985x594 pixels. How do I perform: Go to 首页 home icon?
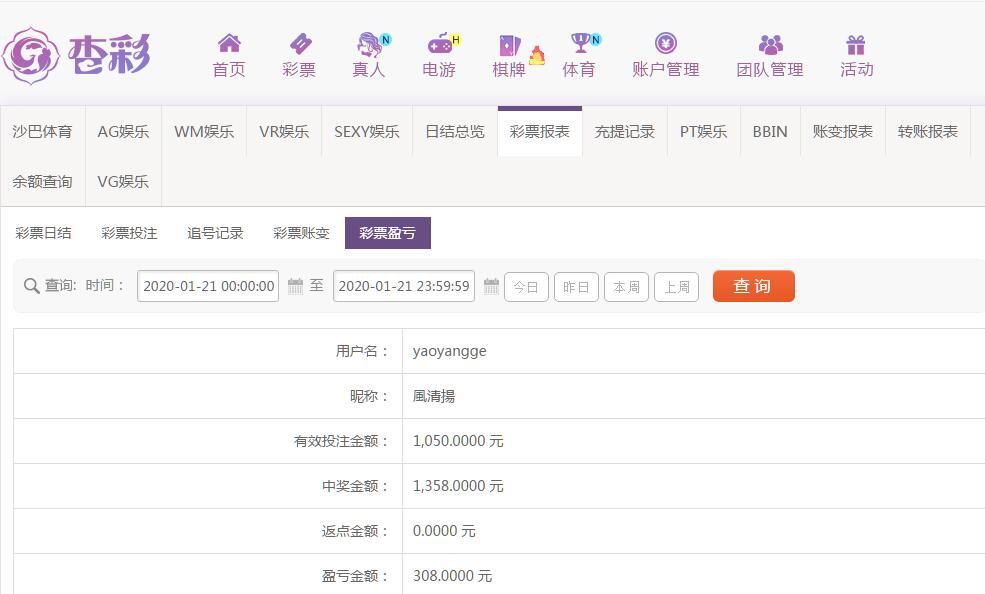click(229, 43)
